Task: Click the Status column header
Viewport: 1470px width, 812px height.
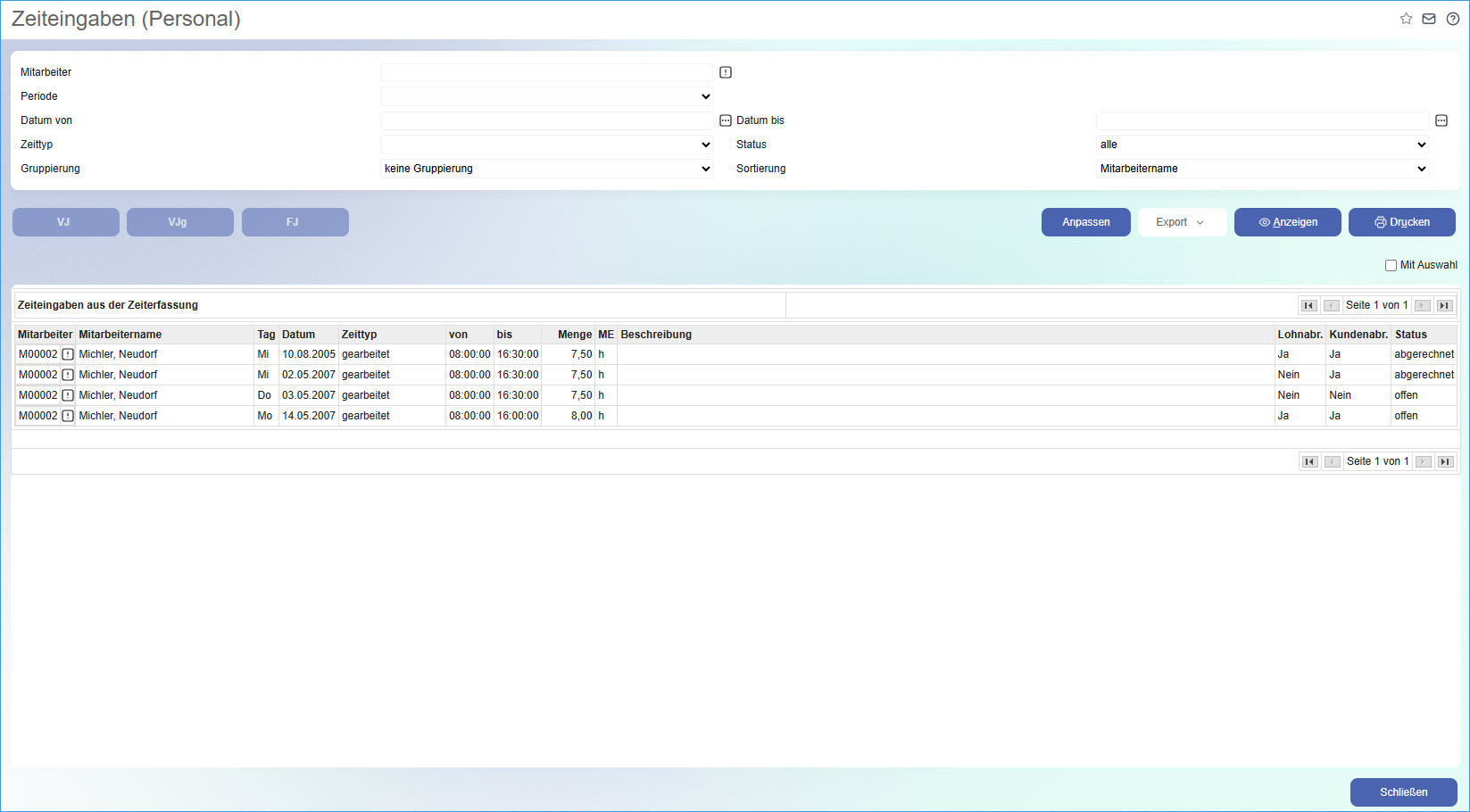Action: point(1410,335)
